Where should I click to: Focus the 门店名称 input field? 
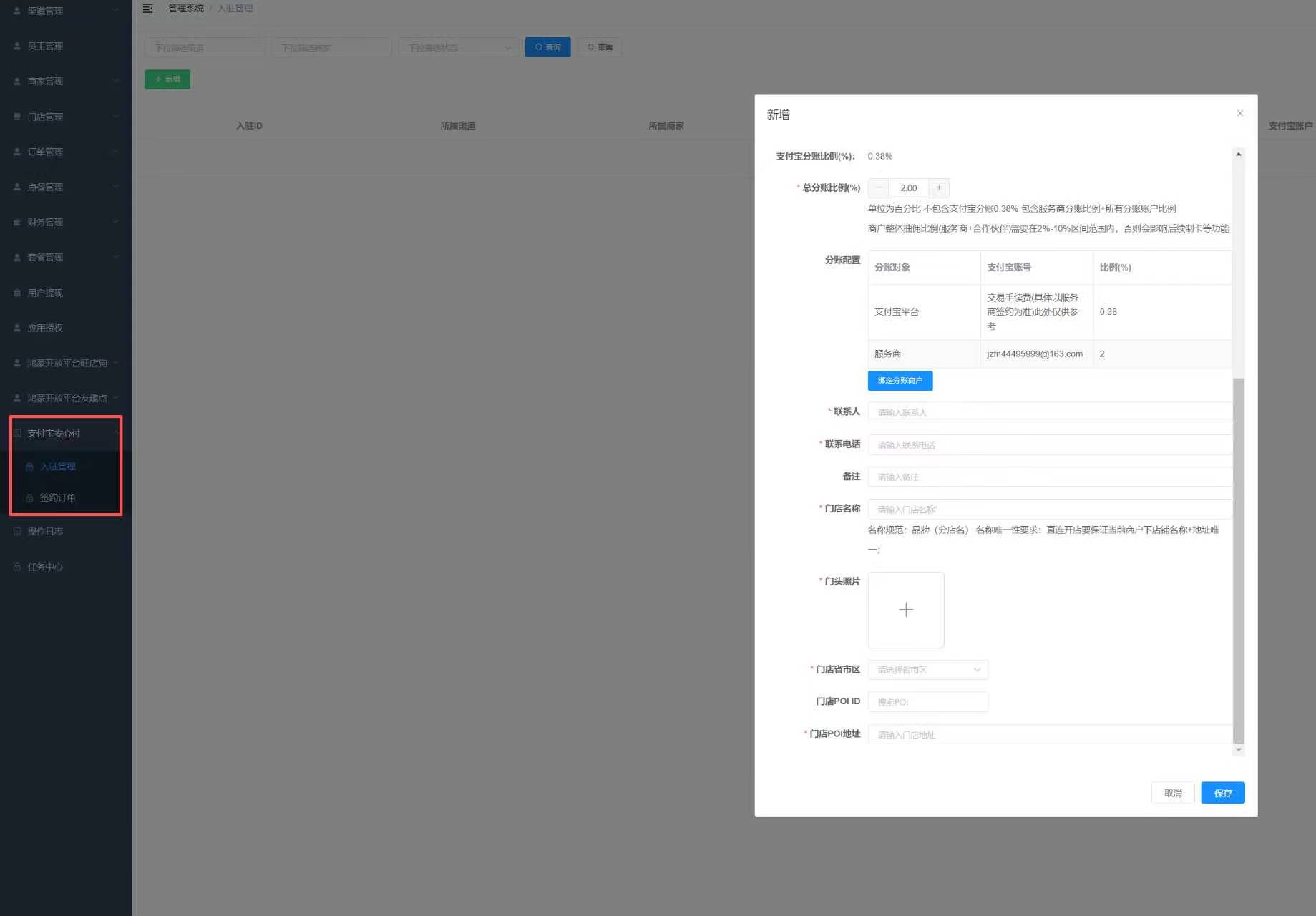click(x=1050, y=510)
